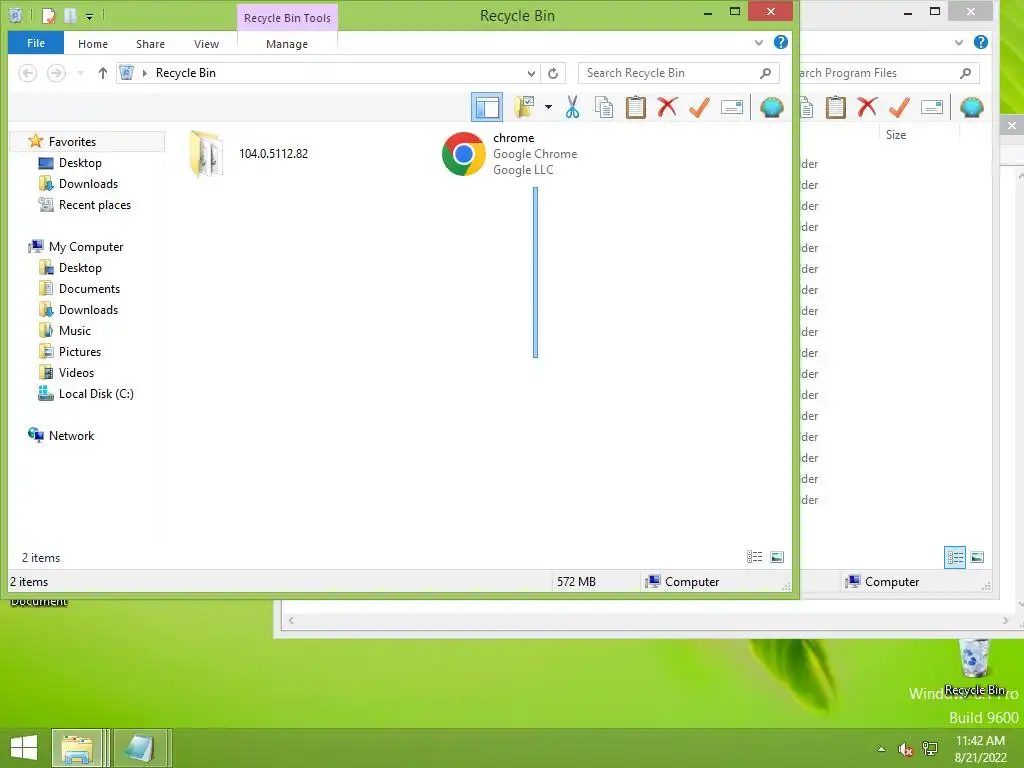Show hidden tray icons arrow
Screen dimensions: 1024x768
pos(881,748)
